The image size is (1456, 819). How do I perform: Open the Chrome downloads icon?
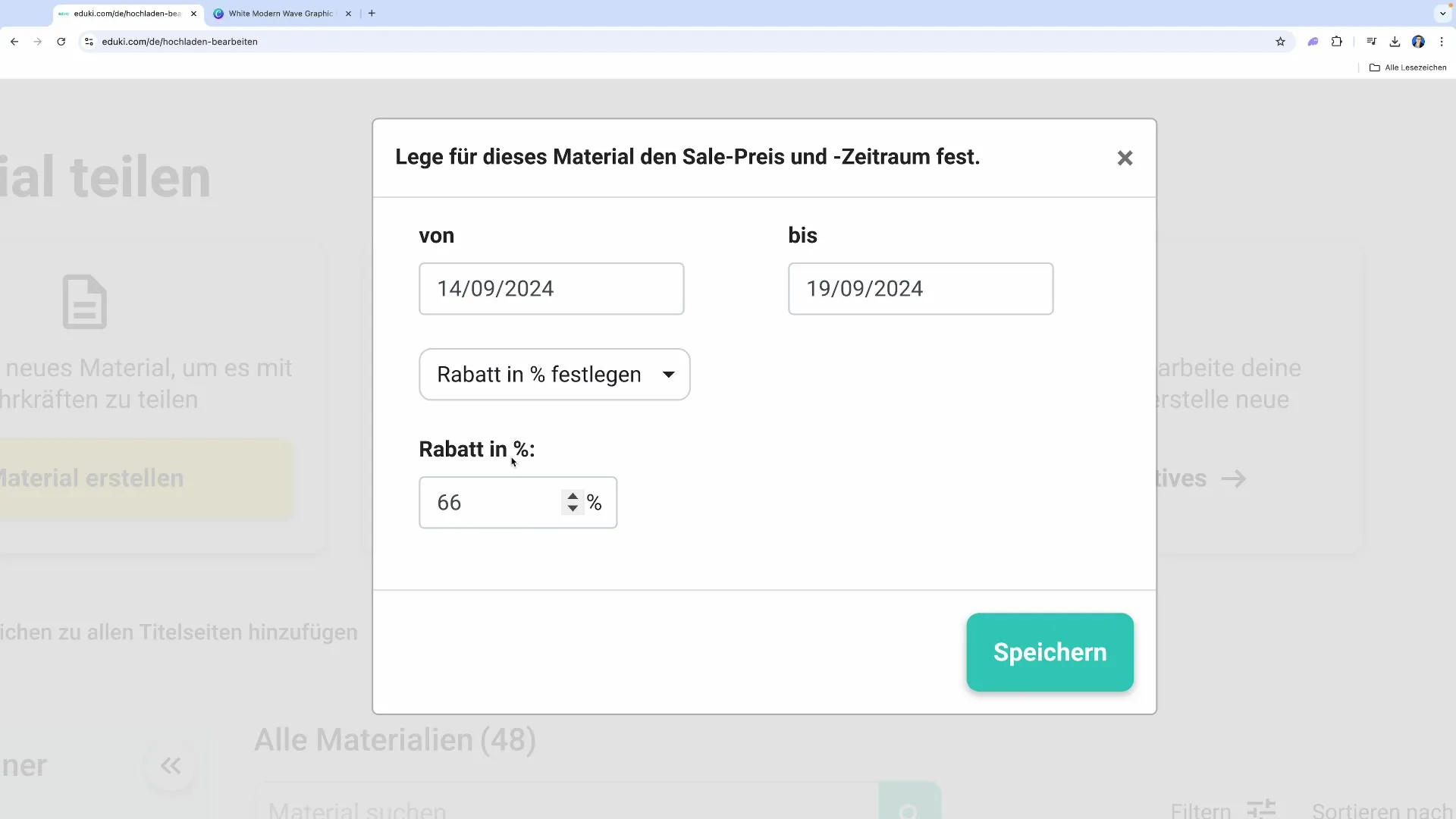(x=1395, y=42)
